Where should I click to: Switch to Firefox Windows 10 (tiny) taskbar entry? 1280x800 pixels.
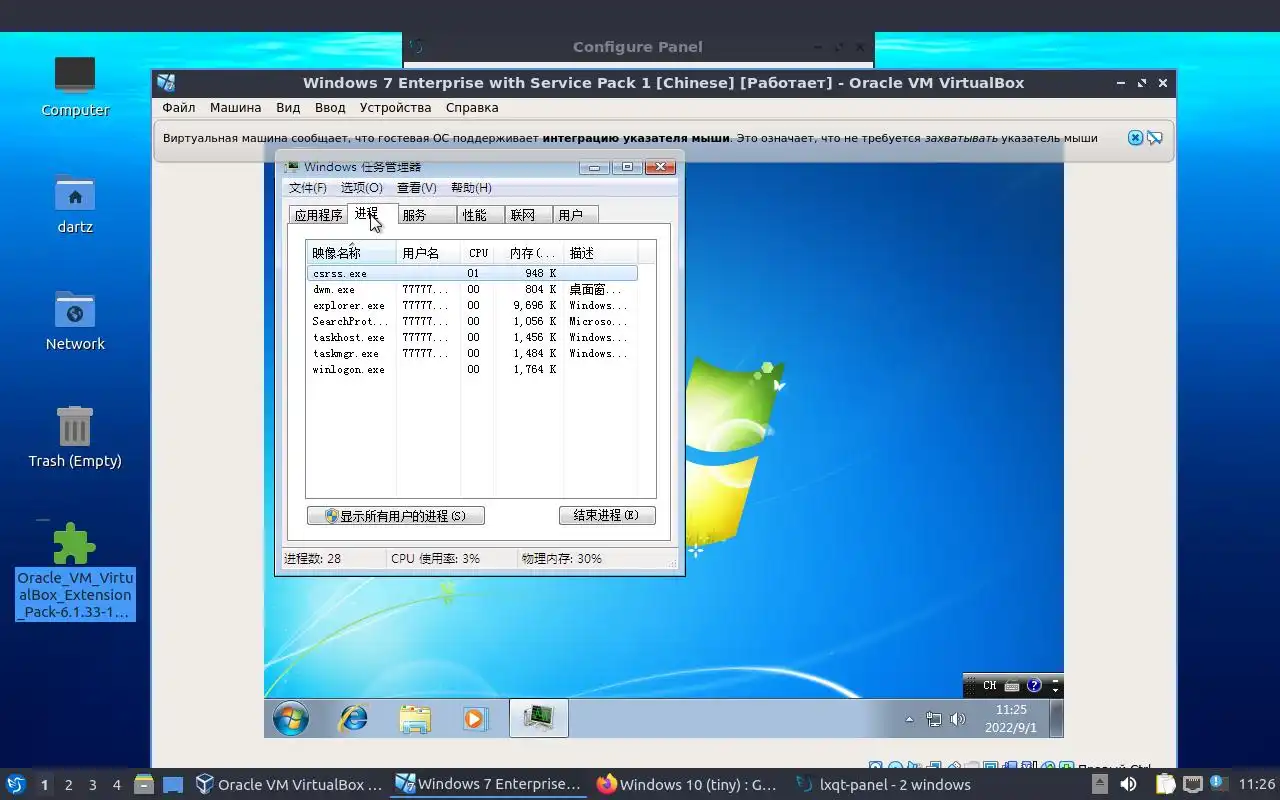tap(687, 784)
